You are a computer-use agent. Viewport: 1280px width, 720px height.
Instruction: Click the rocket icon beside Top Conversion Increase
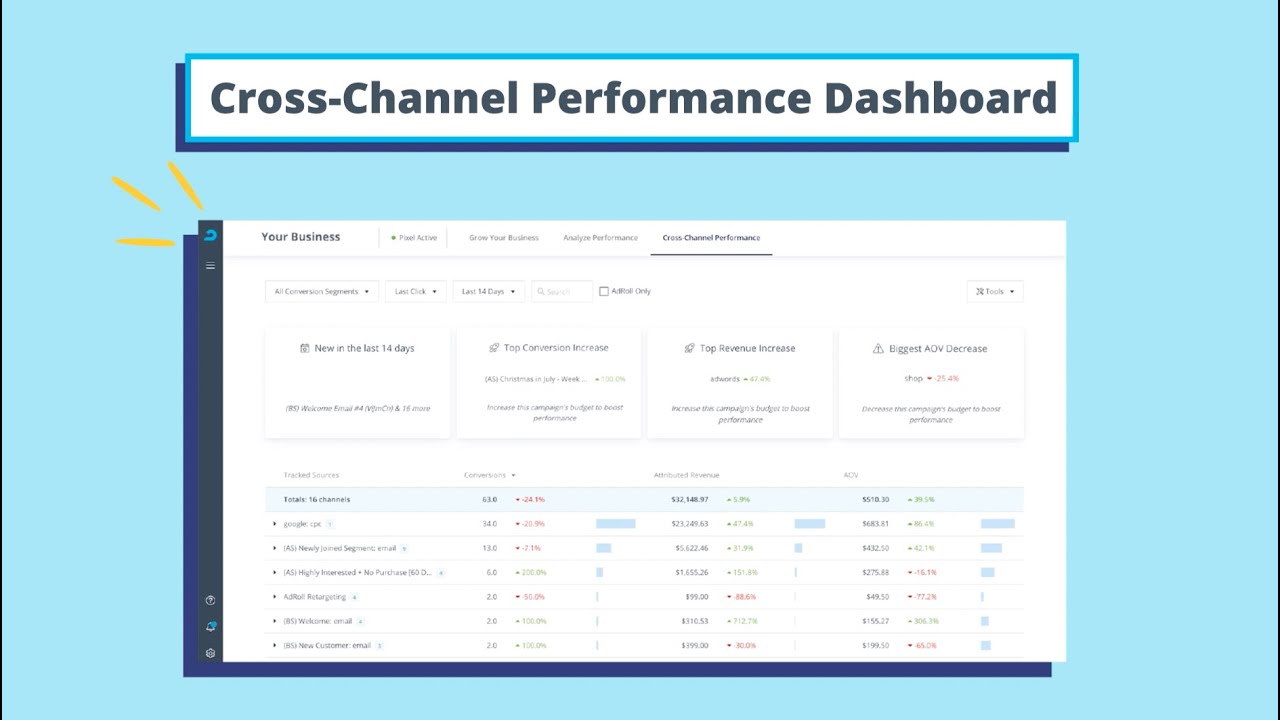(494, 348)
